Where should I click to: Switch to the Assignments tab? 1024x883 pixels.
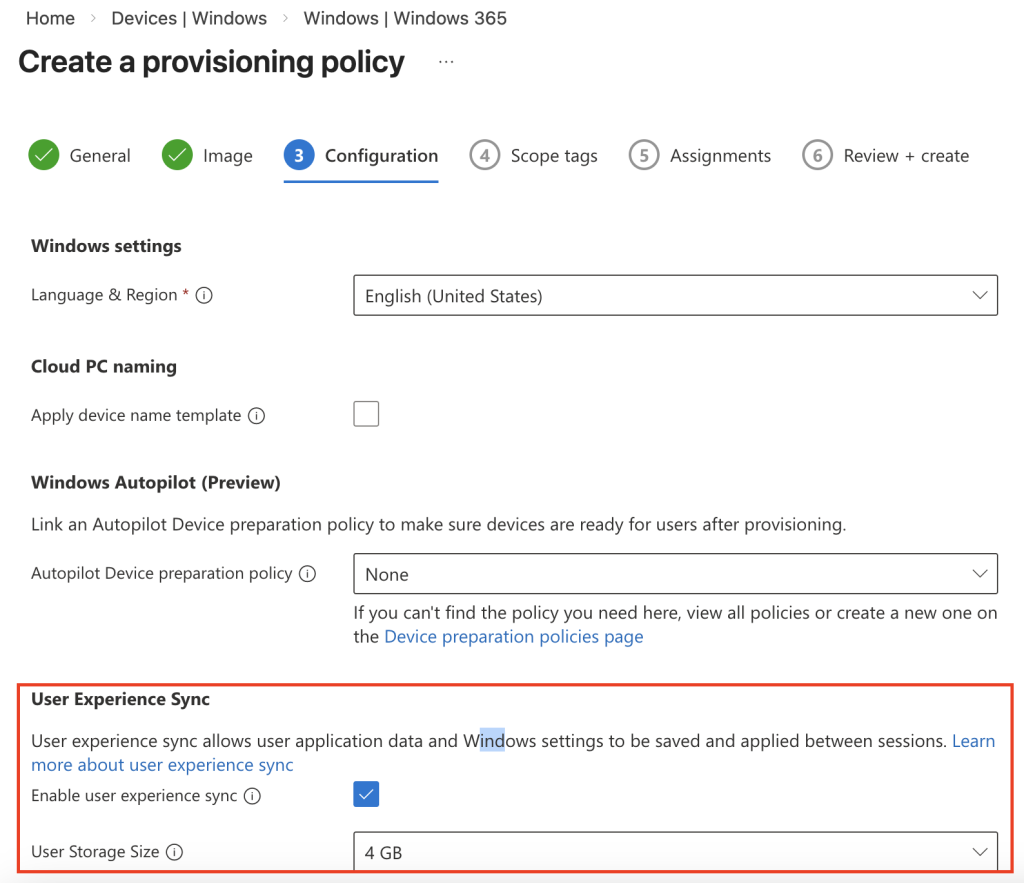pyautogui.click(x=700, y=156)
